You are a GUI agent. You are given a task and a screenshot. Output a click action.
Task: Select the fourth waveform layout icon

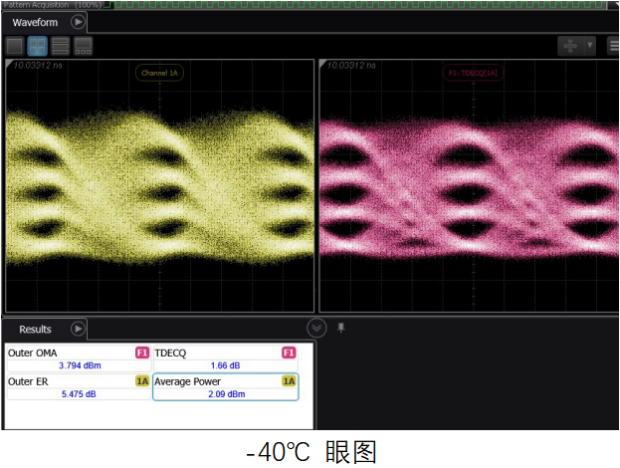click(83, 45)
